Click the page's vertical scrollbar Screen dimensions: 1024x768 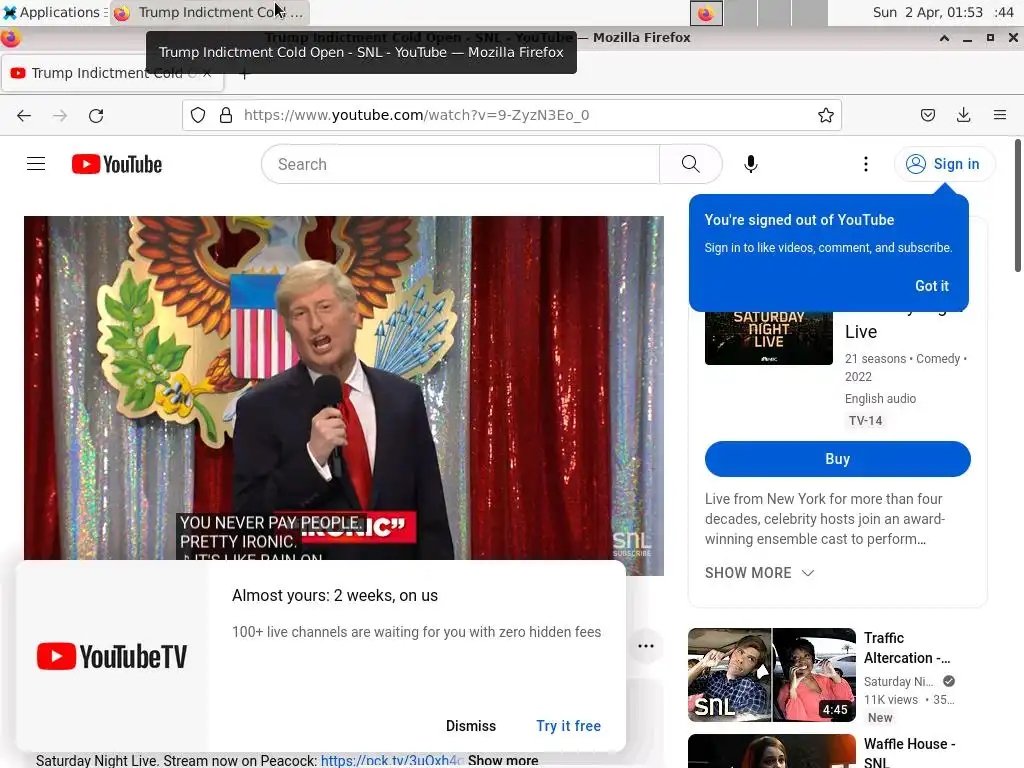[1017, 205]
